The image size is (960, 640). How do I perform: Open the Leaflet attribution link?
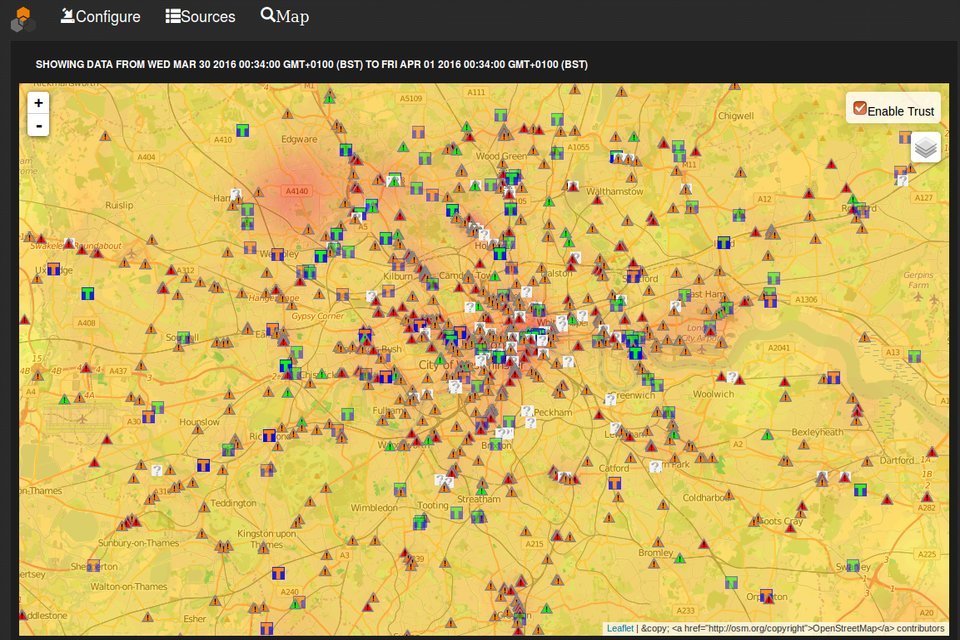point(620,628)
